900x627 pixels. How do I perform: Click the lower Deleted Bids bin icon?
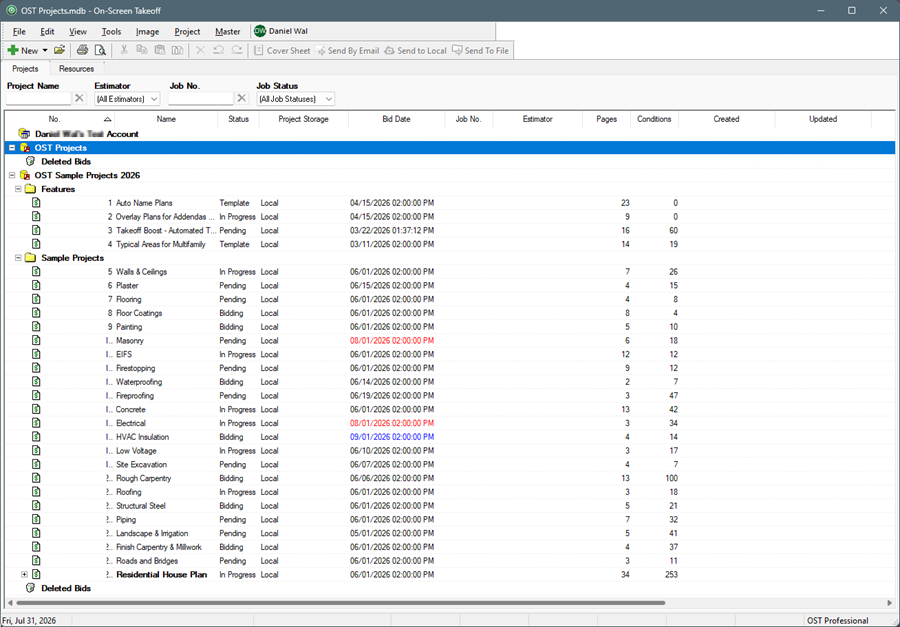31,588
